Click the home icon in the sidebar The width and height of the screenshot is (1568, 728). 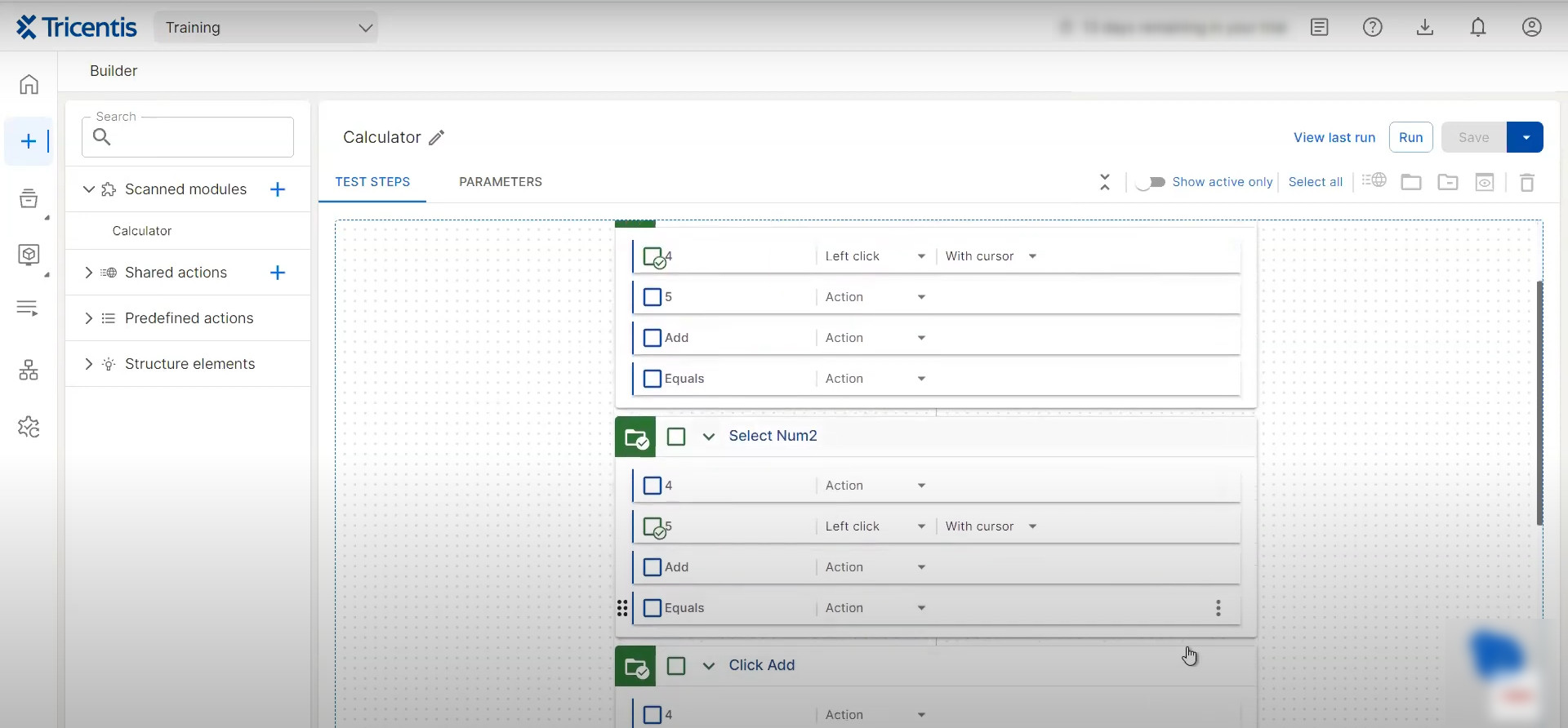pos(29,85)
